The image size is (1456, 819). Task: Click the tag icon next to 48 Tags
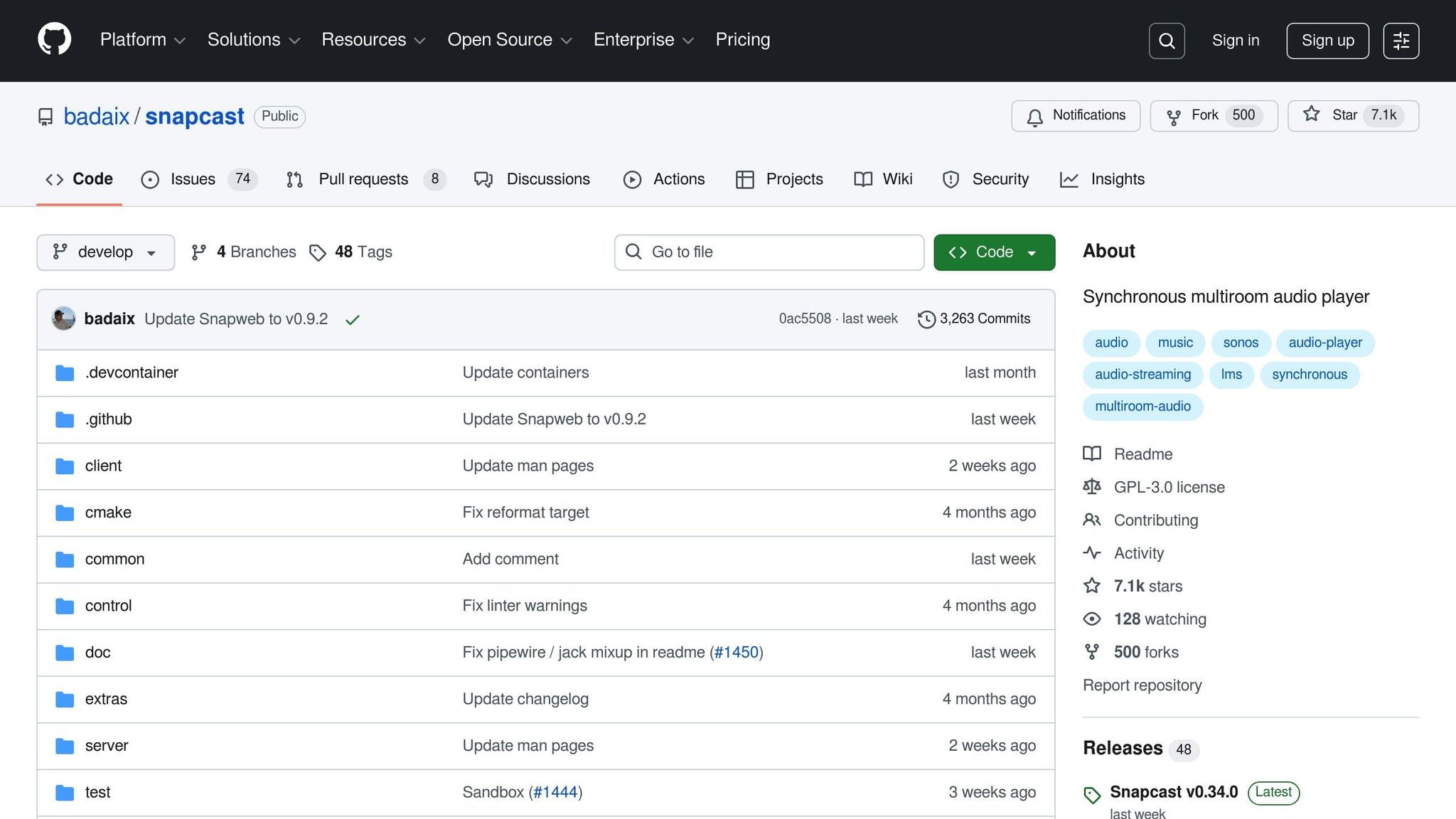[317, 252]
